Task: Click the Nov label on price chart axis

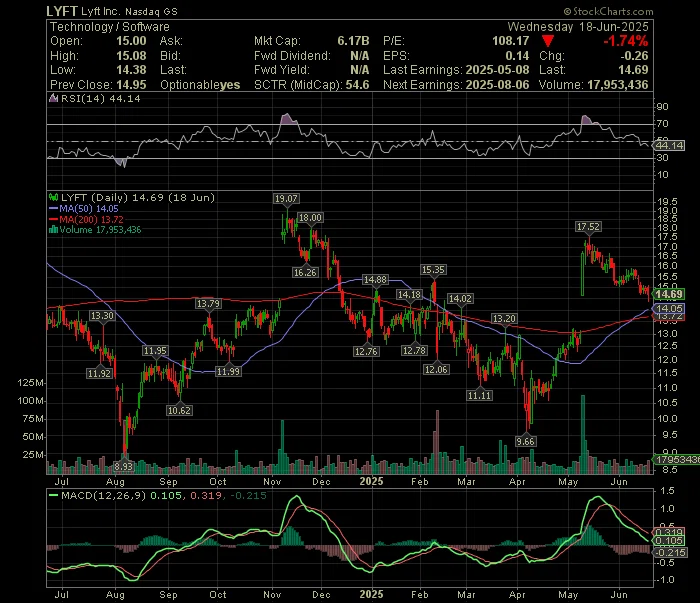Action: pos(272,482)
